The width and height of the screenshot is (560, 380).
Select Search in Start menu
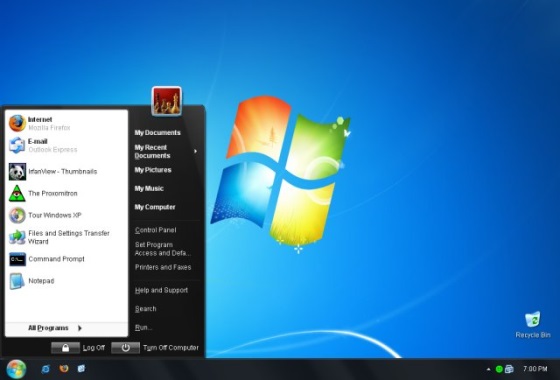pyautogui.click(x=145, y=309)
